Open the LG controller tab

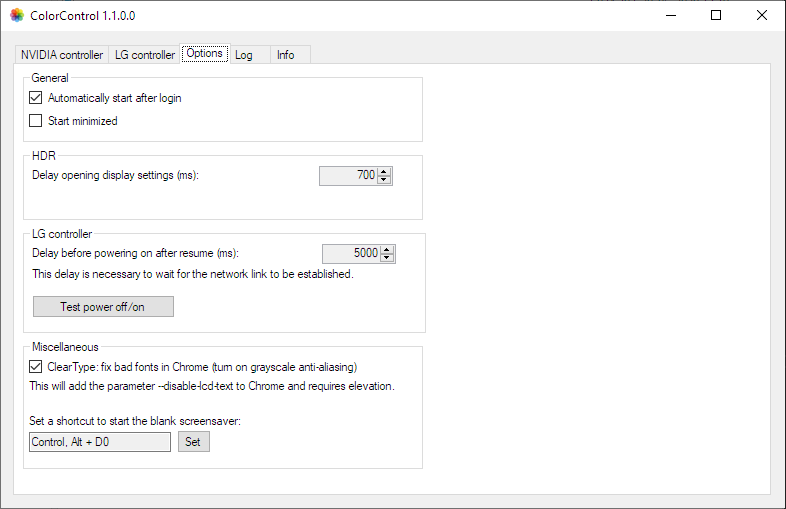point(145,55)
